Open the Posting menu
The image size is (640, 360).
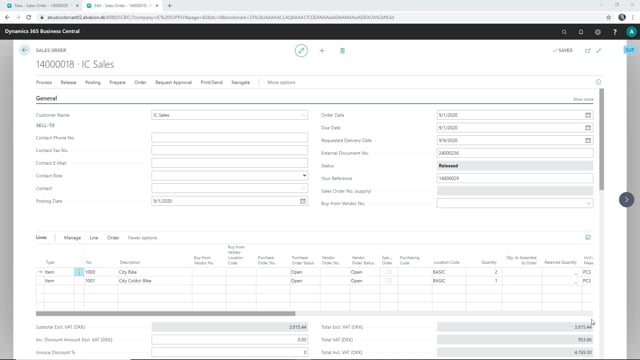click(x=93, y=82)
